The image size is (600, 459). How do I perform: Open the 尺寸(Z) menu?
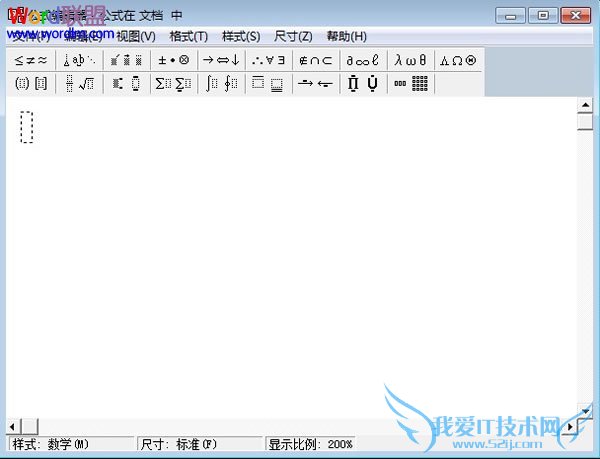[293, 37]
